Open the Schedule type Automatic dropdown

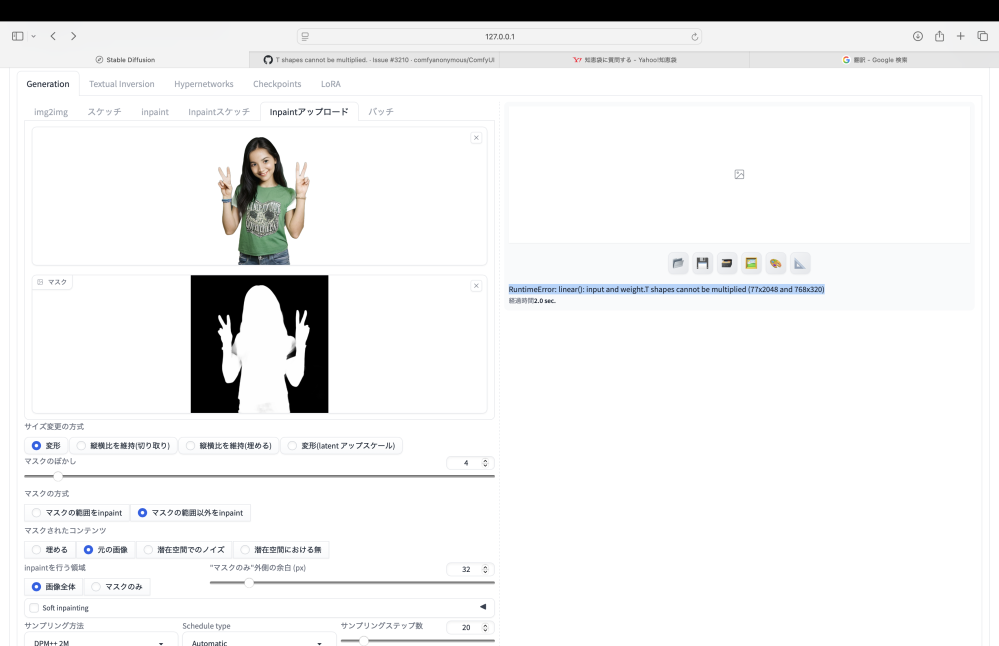click(x=258, y=641)
